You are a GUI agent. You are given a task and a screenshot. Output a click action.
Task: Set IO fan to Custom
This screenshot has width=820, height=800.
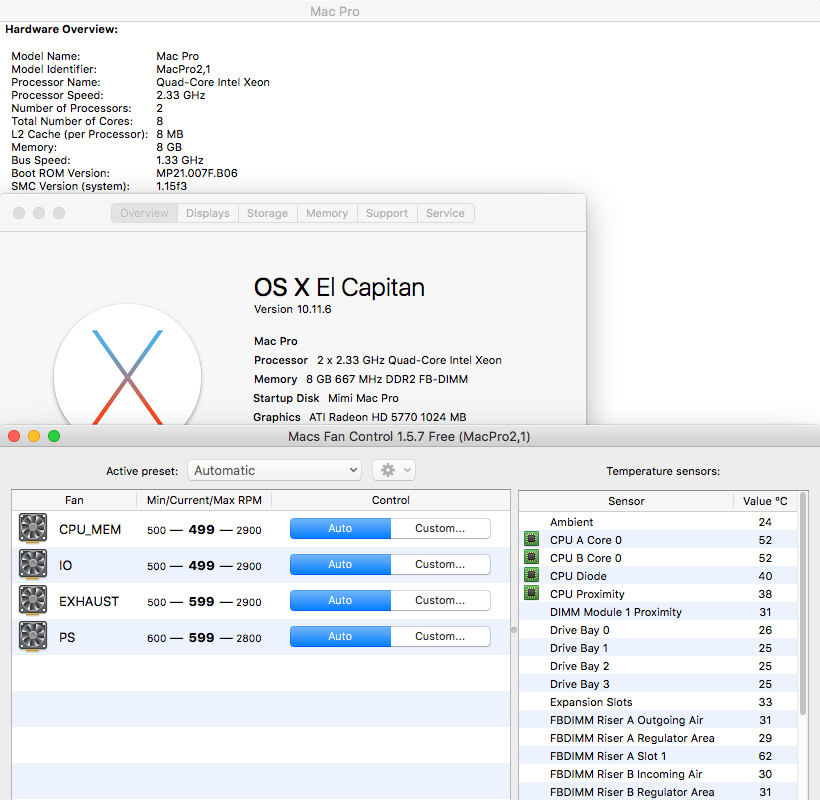coord(440,564)
